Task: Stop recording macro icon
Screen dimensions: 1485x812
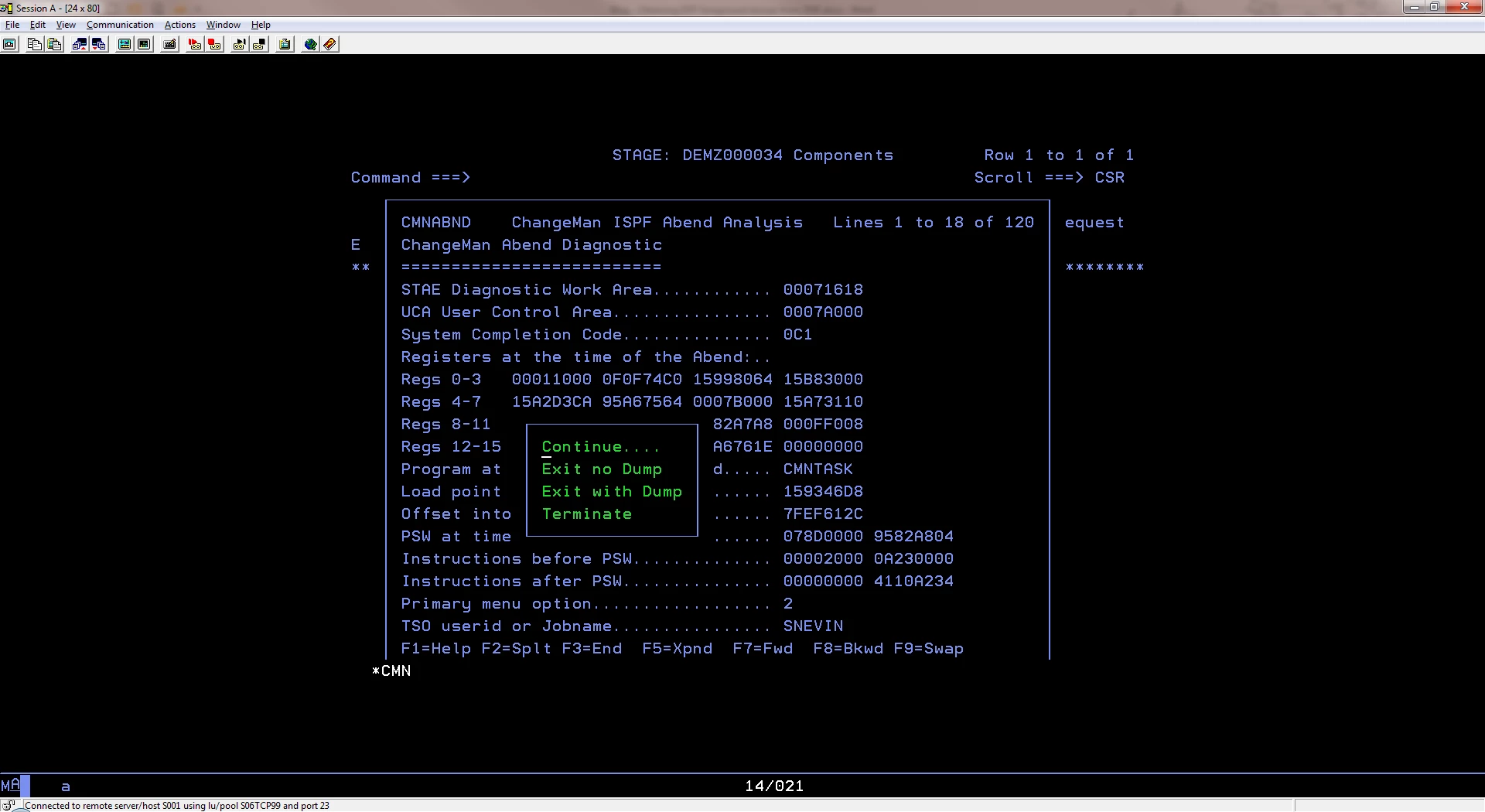Action: [214, 44]
